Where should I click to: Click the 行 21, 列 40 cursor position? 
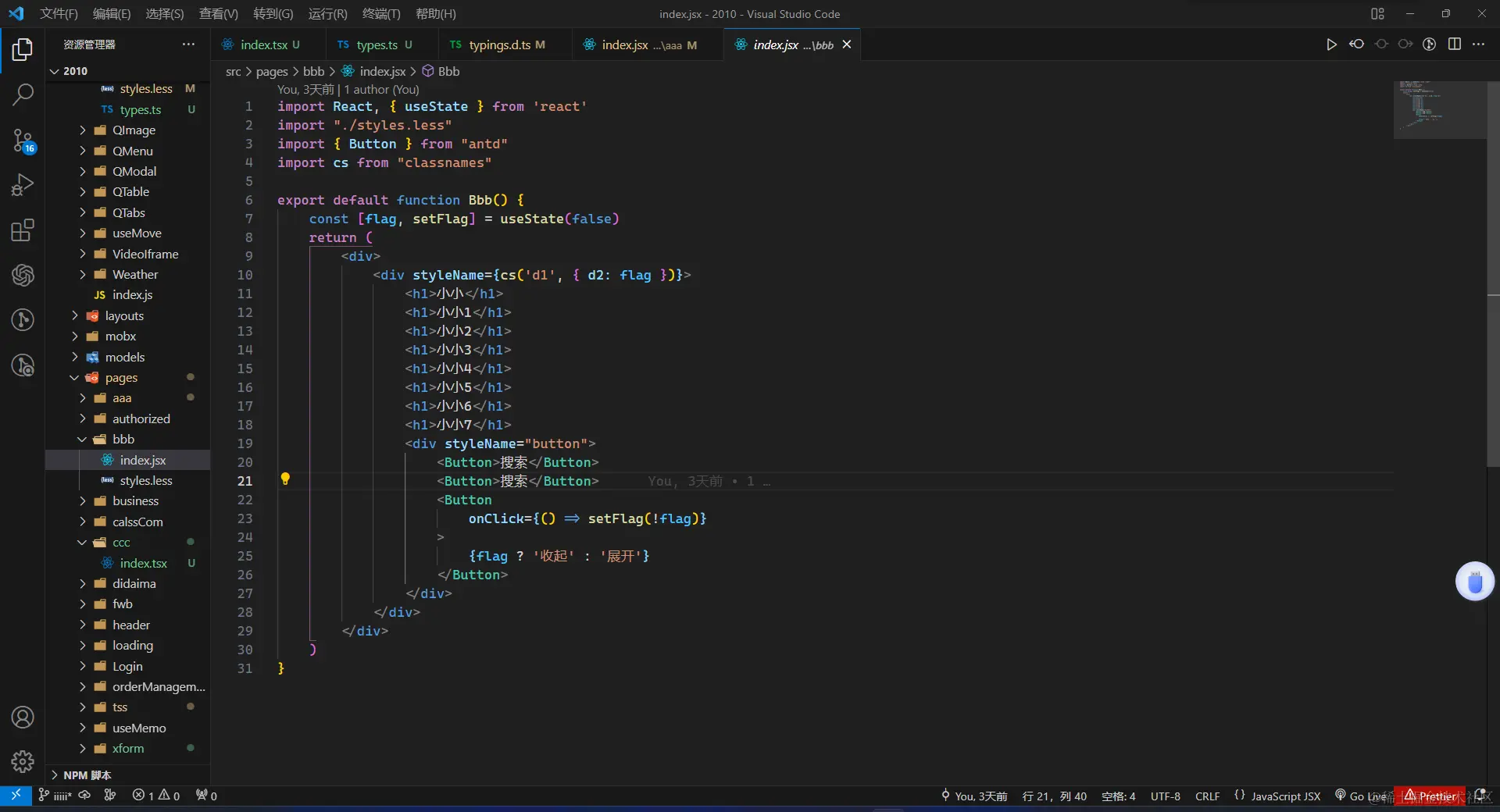click(x=1054, y=796)
